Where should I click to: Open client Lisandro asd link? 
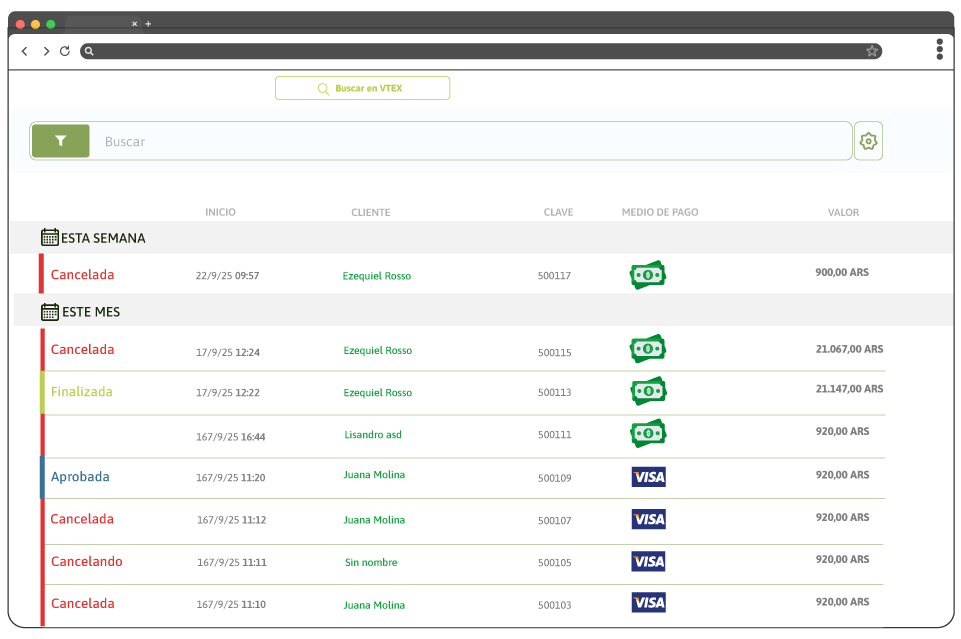373,435
